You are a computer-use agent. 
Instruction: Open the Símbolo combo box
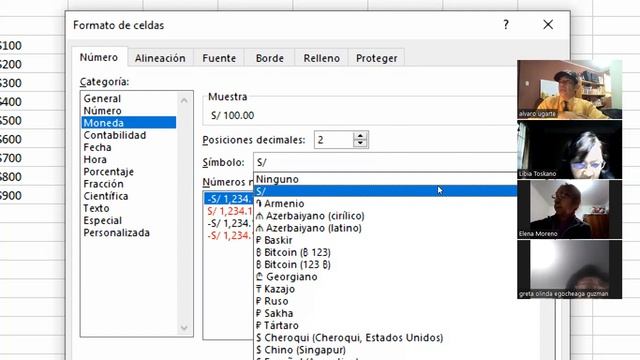point(385,162)
